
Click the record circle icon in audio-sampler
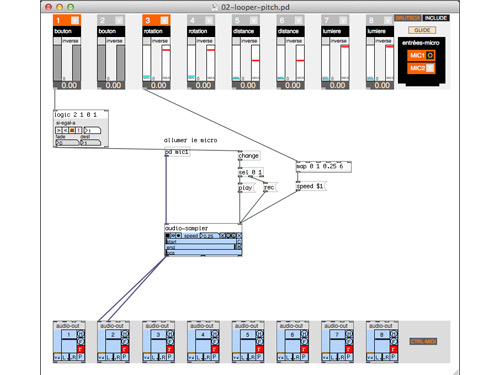coord(178,236)
